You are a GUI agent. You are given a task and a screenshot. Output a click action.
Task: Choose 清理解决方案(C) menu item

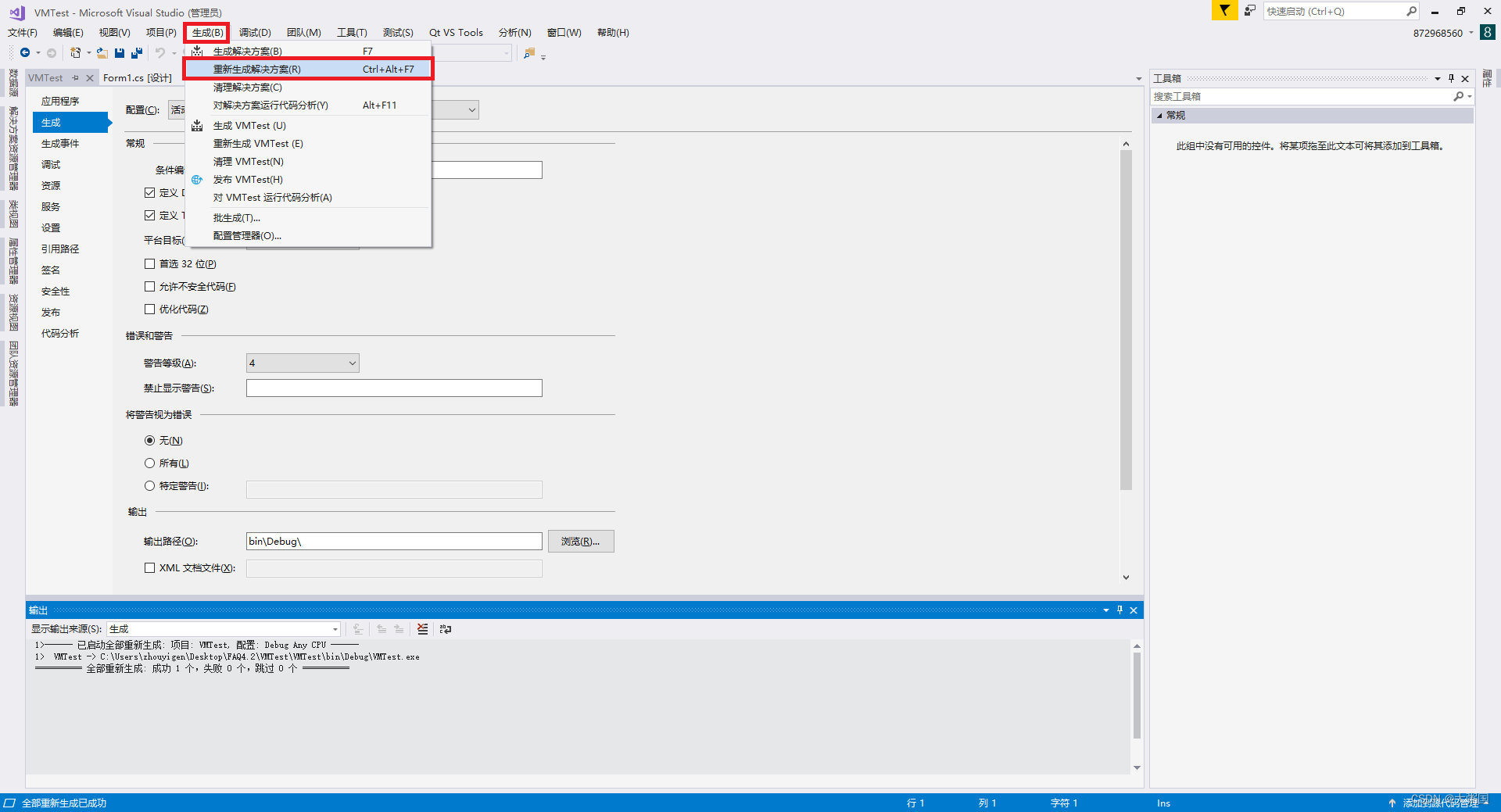308,88
